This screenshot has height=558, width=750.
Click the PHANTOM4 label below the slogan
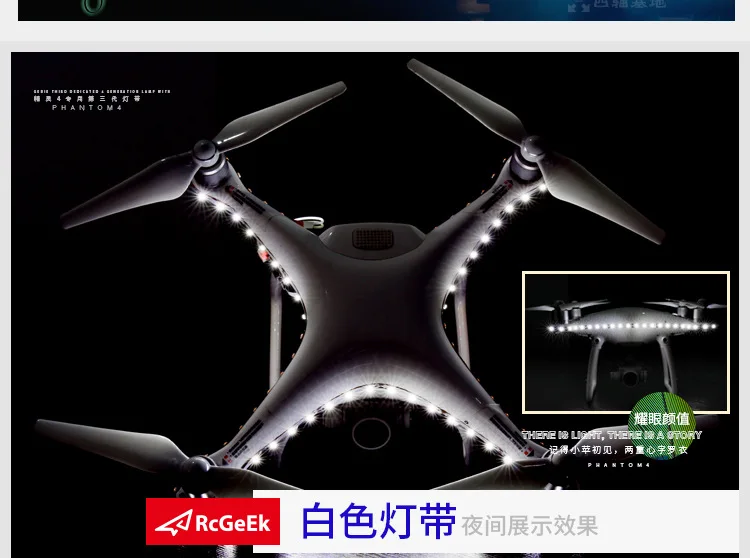click(618, 465)
